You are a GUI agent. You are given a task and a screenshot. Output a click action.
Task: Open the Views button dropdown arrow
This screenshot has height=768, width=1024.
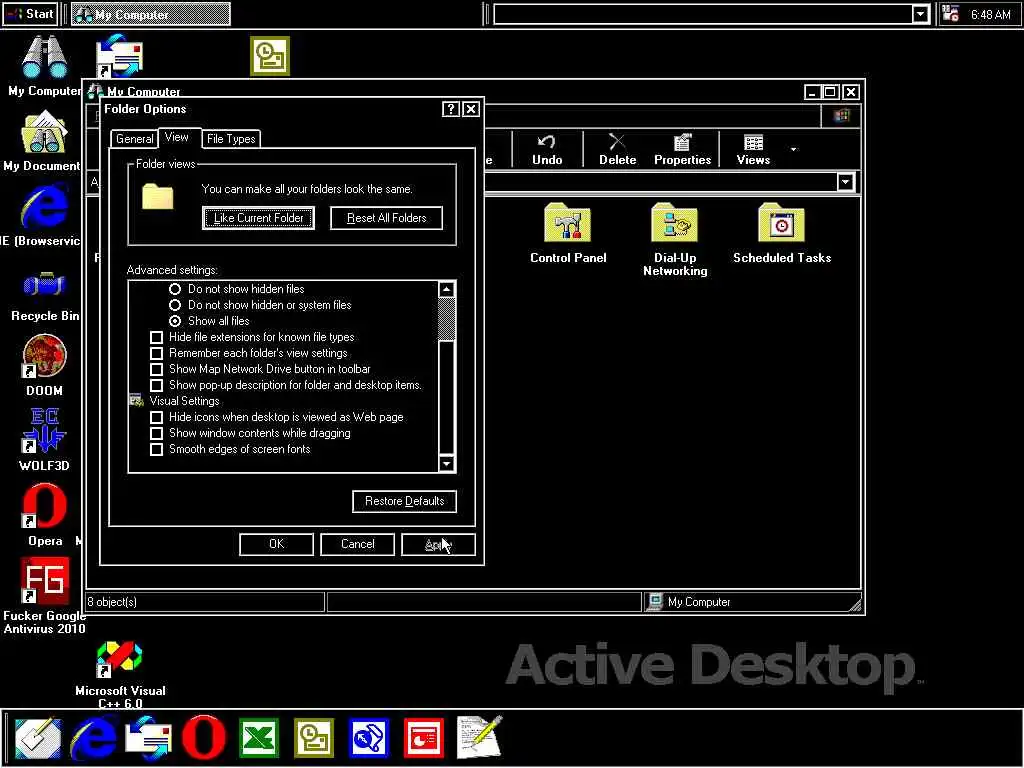coord(793,150)
